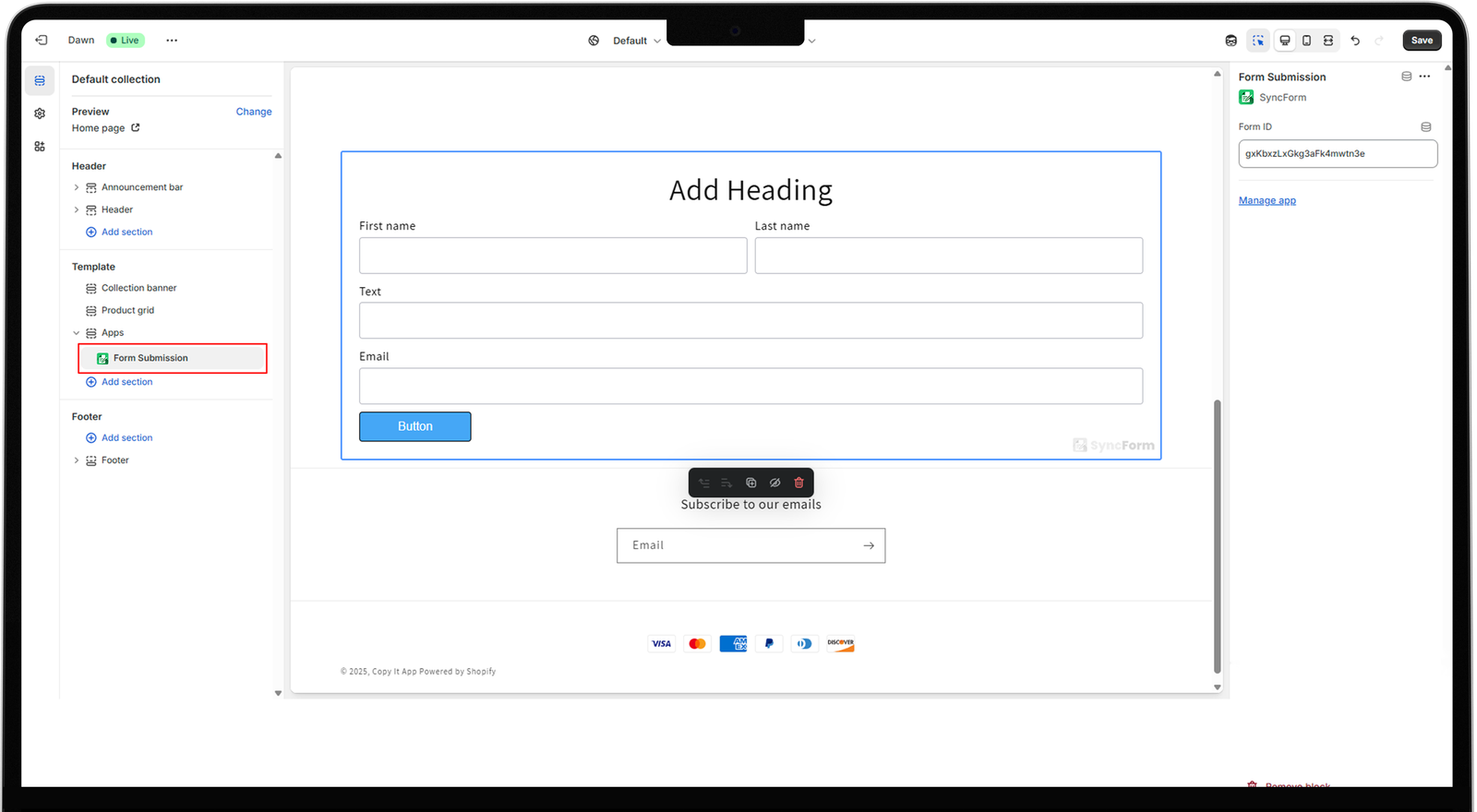Open the three-dot menu next to Dawn
Screen dimensions: 1477x812
pyautogui.click(x=172, y=41)
